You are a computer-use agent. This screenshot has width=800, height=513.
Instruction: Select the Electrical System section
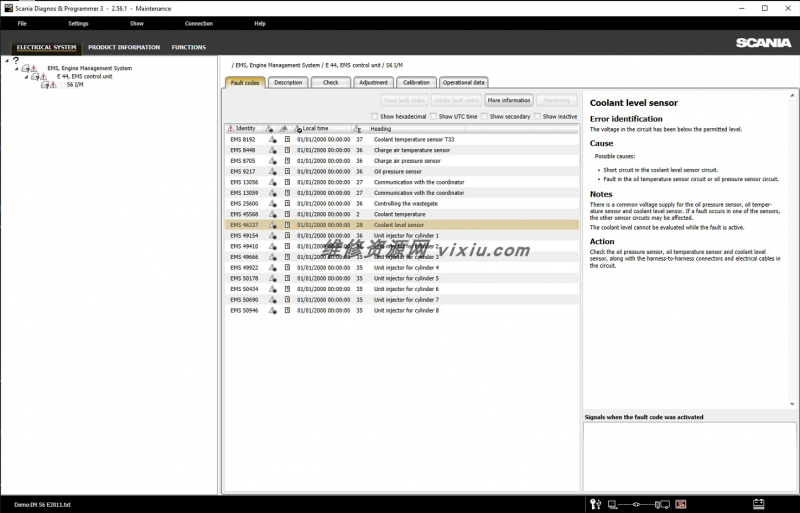point(46,47)
